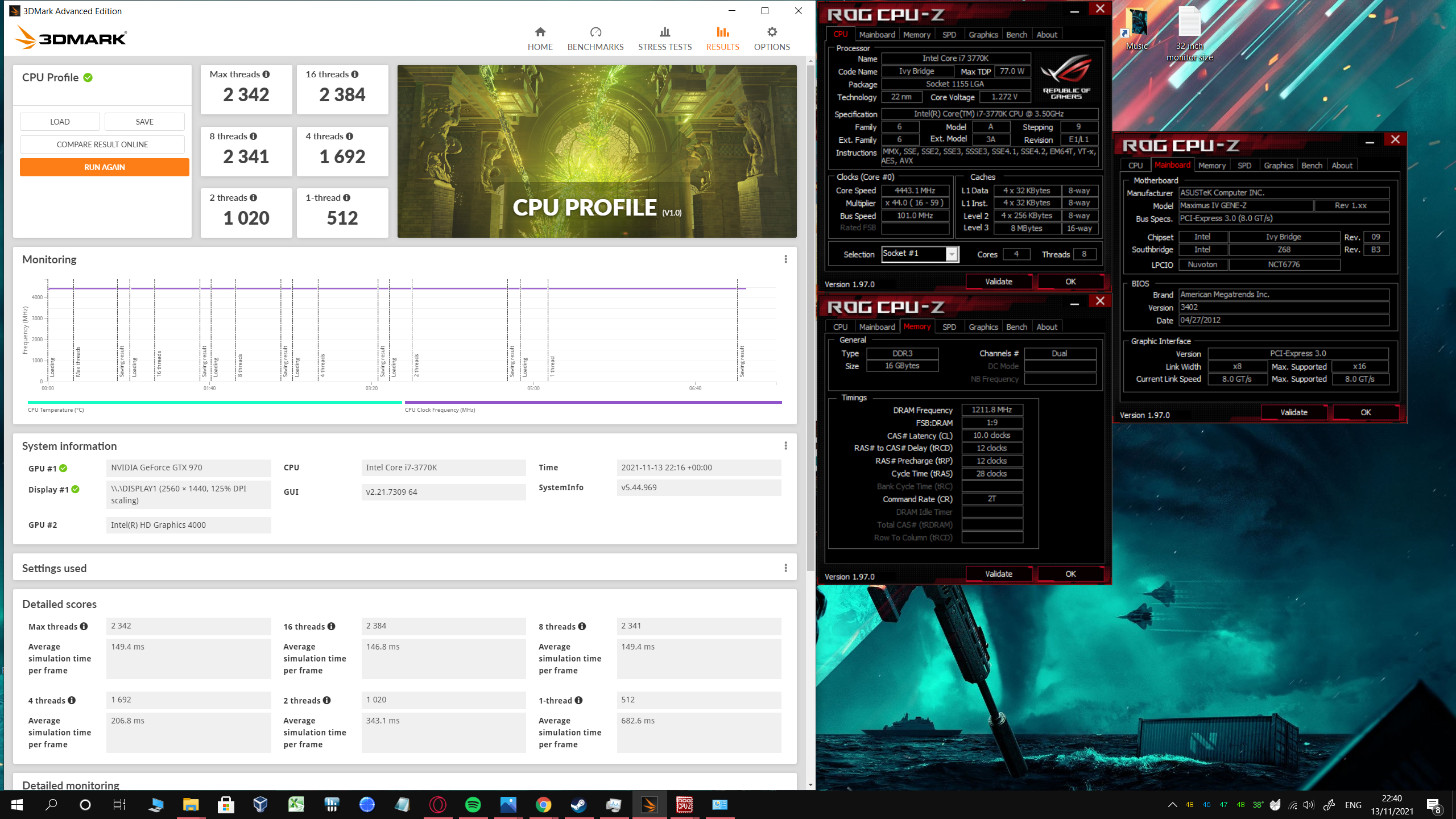Open VirtualBox from the taskbar
This screenshot has width=1456, height=819.
click(260, 804)
